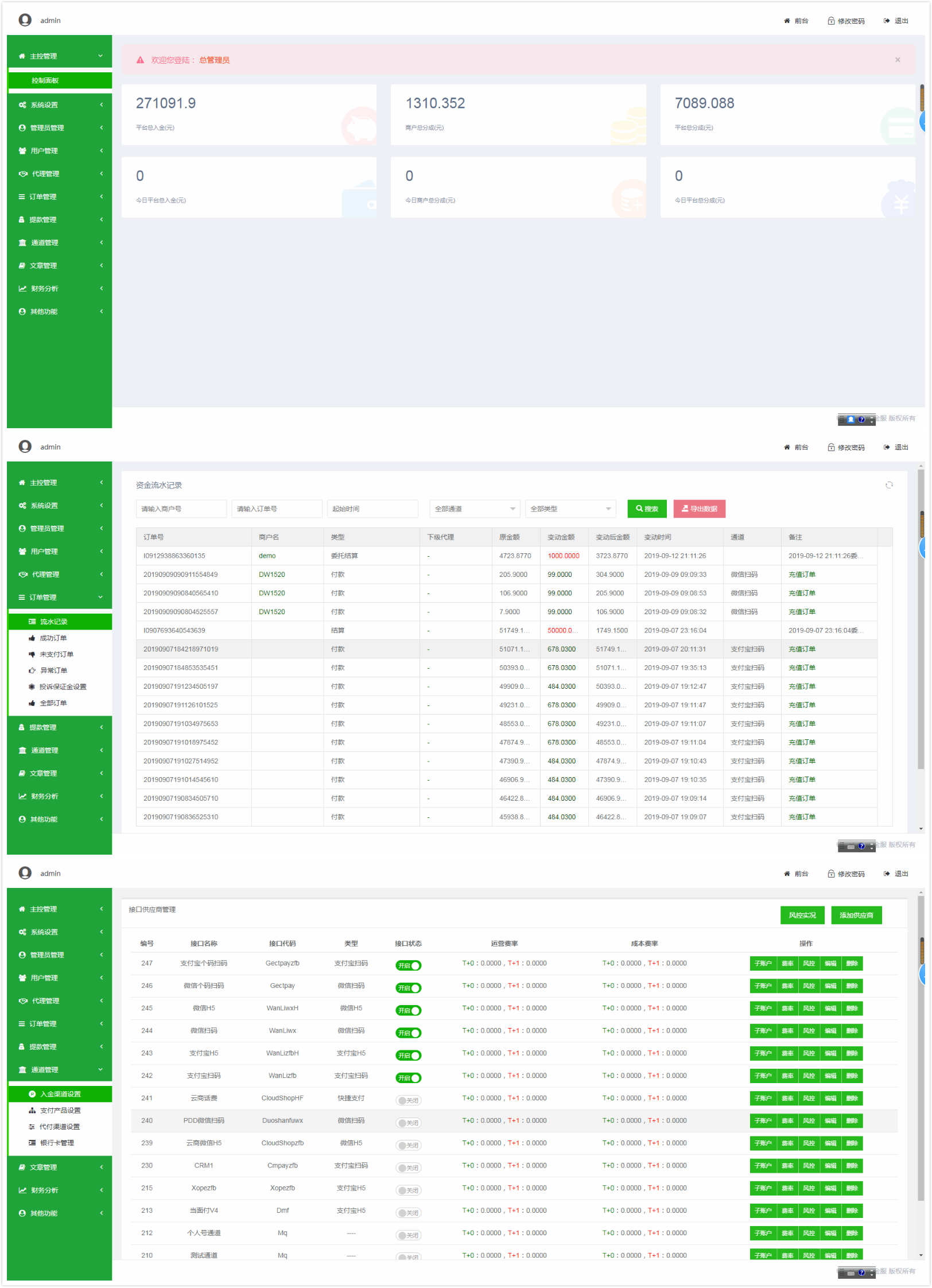The width and height of the screenshot is (932, 1288).
Task: Expand 用户管理 chevron in the 资金流水记录 screen sidebar
Action: tap(102, 551)
